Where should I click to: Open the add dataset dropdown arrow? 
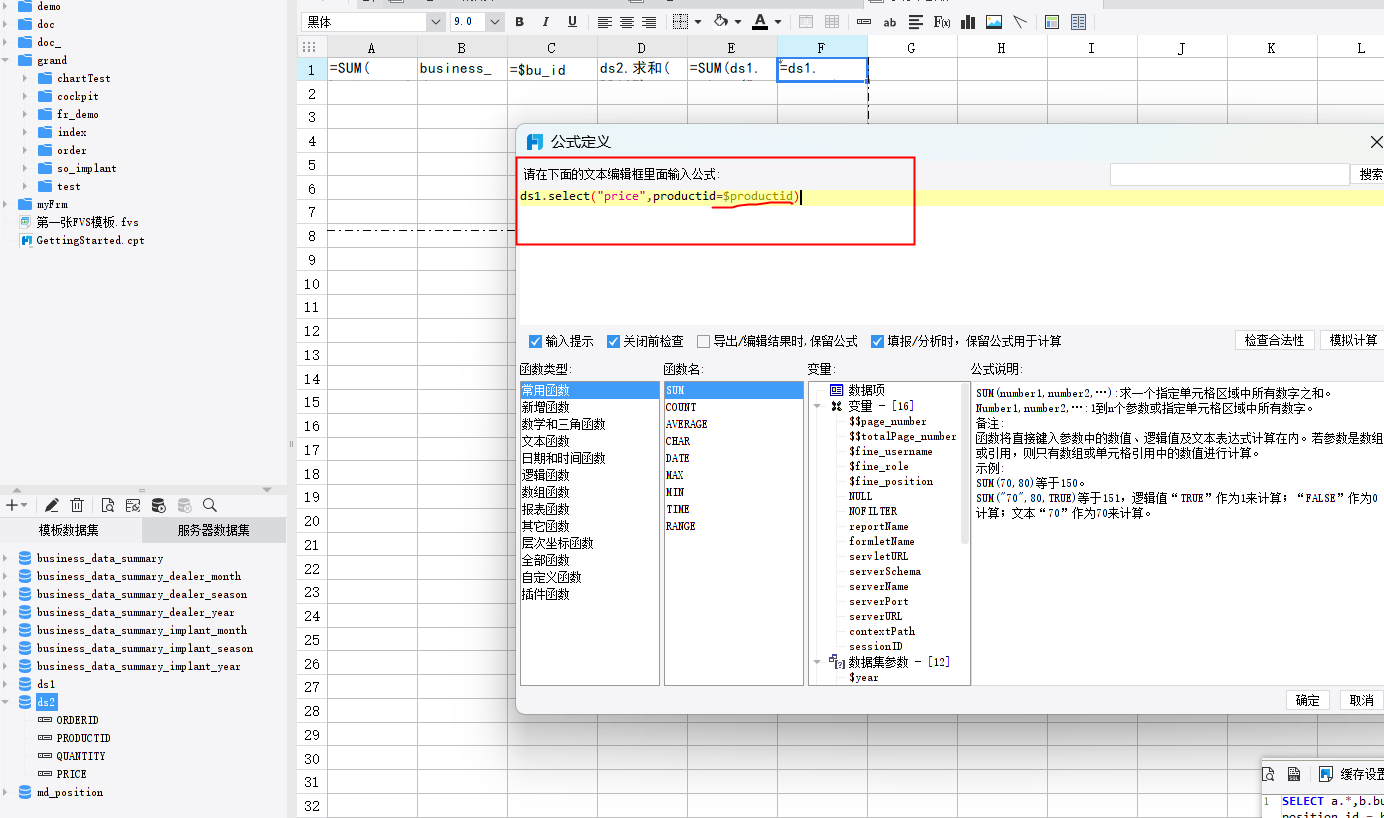click(x=24, y=506)
